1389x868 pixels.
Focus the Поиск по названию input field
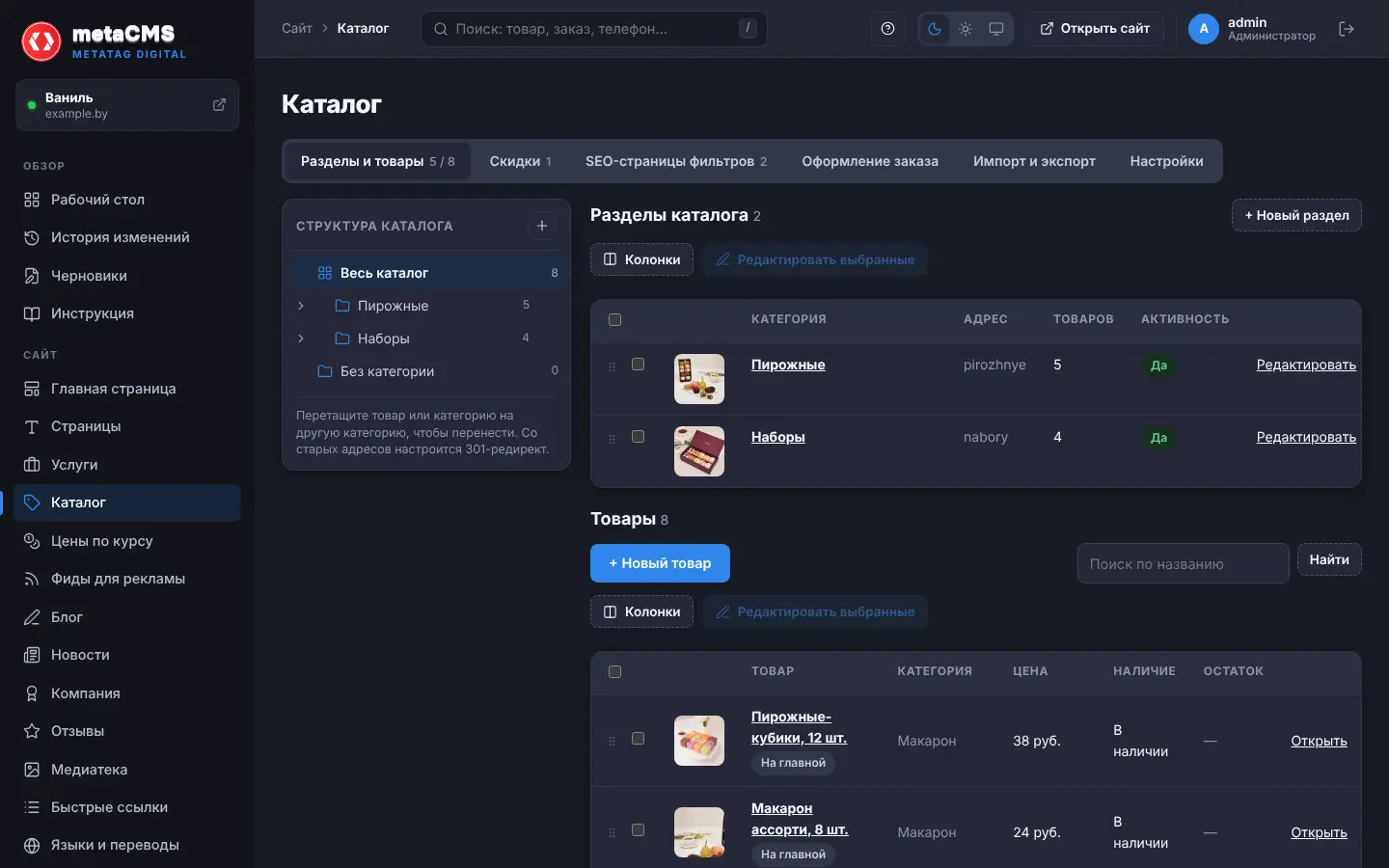[1183, 563]
